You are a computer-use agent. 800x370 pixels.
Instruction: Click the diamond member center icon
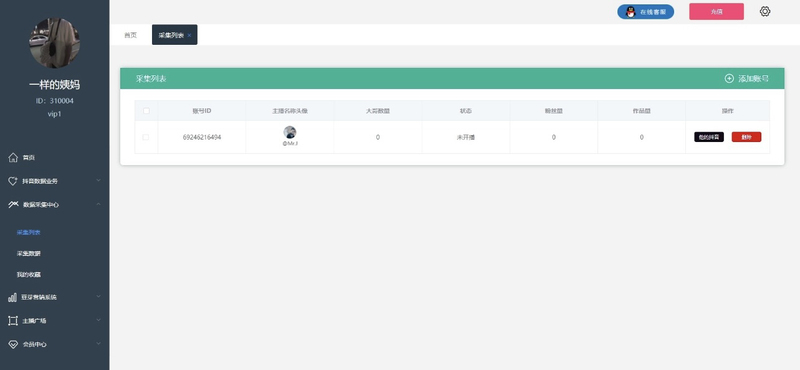pos(13,344)
